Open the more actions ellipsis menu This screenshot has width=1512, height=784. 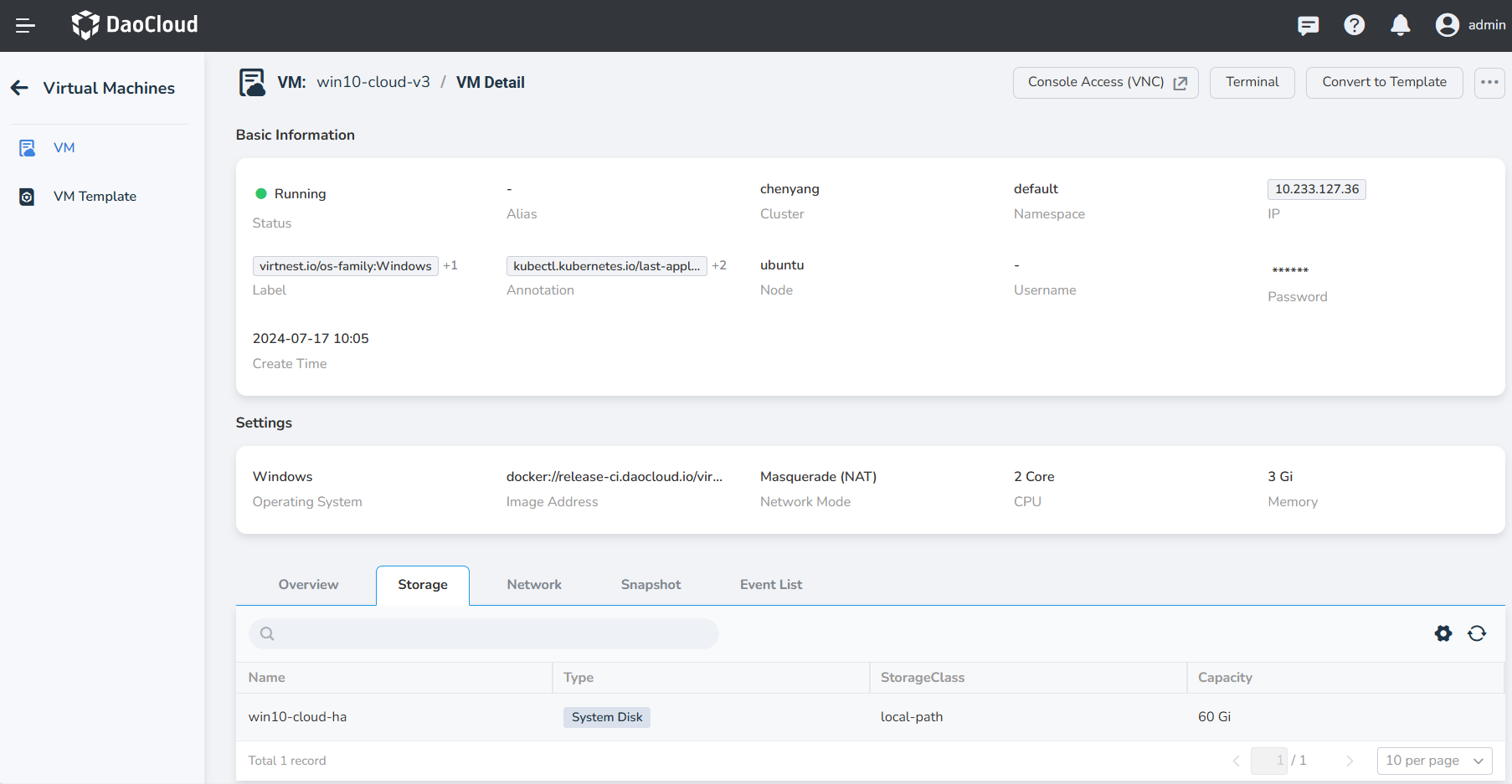tap(1489, 82)
